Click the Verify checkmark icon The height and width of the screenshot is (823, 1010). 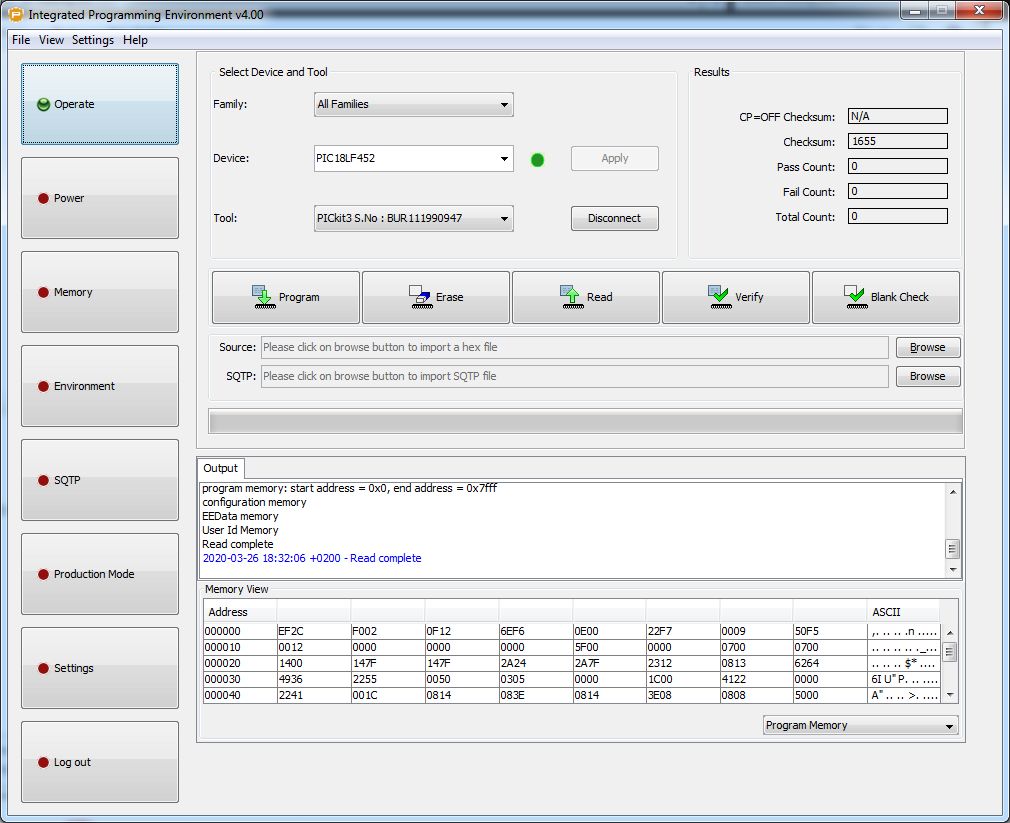click(x=719, y=297)
